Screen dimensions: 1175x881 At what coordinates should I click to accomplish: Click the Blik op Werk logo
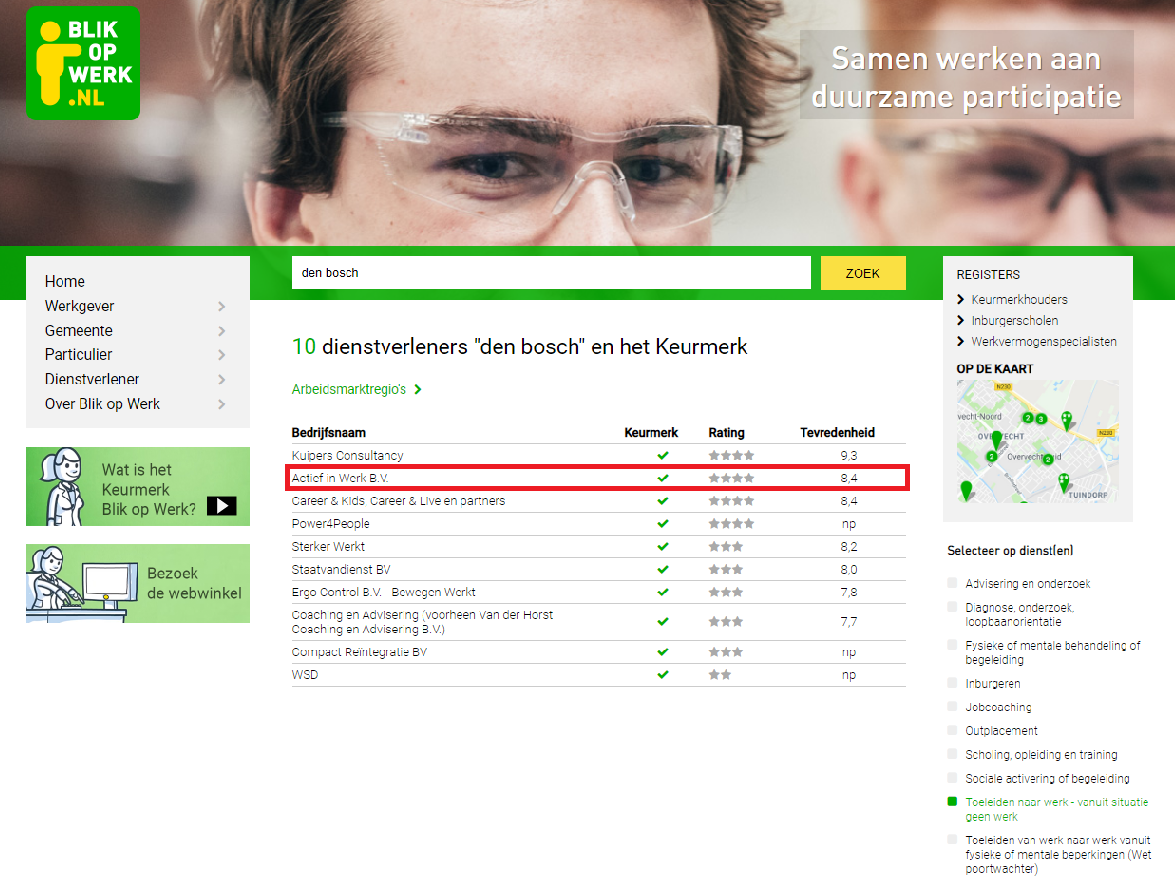[83, 62]
